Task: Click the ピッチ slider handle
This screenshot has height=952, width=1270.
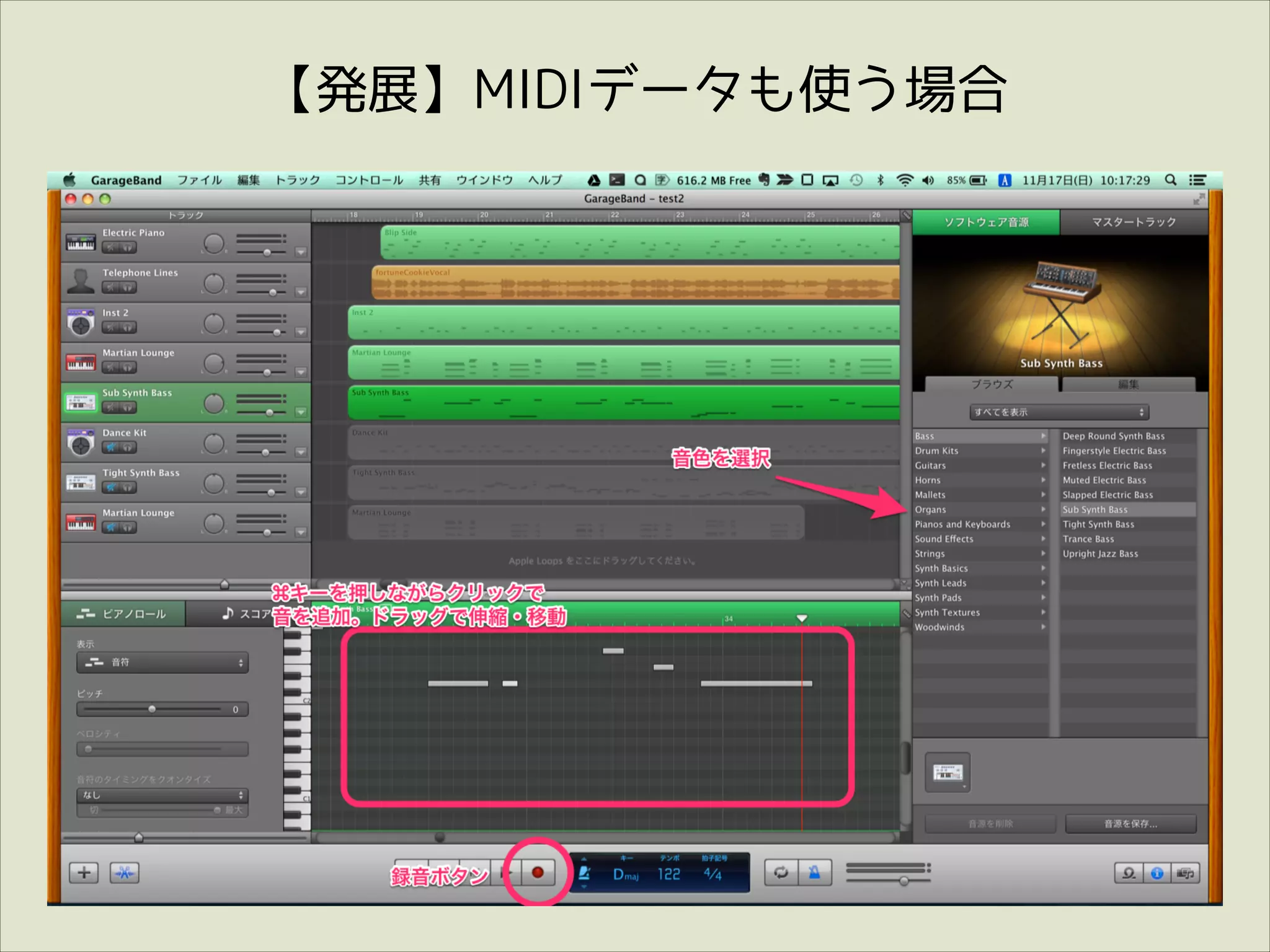Action: click(x=152, y=709)
